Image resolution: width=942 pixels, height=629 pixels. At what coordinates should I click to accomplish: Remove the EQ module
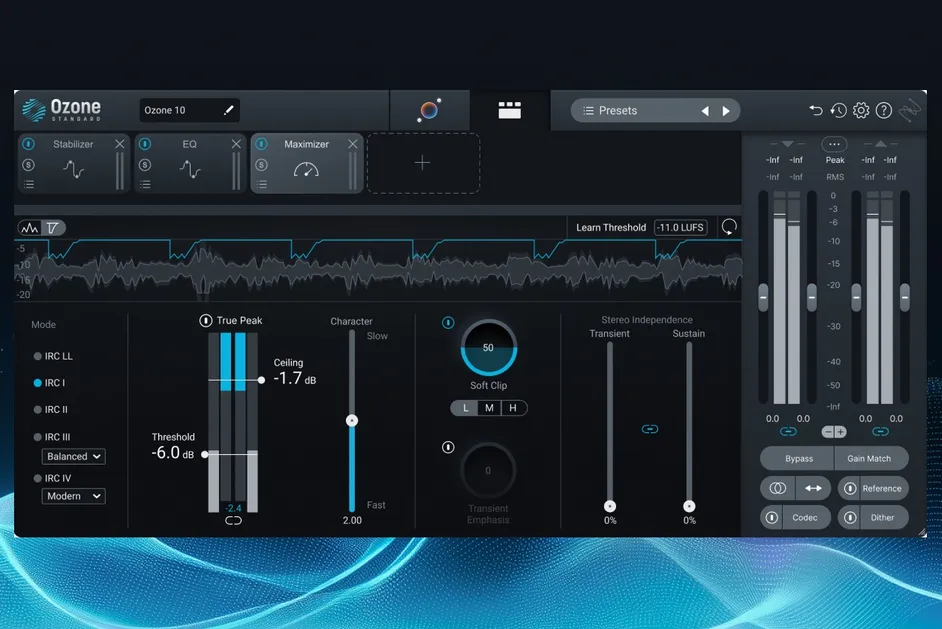click(x=236, y=144)
